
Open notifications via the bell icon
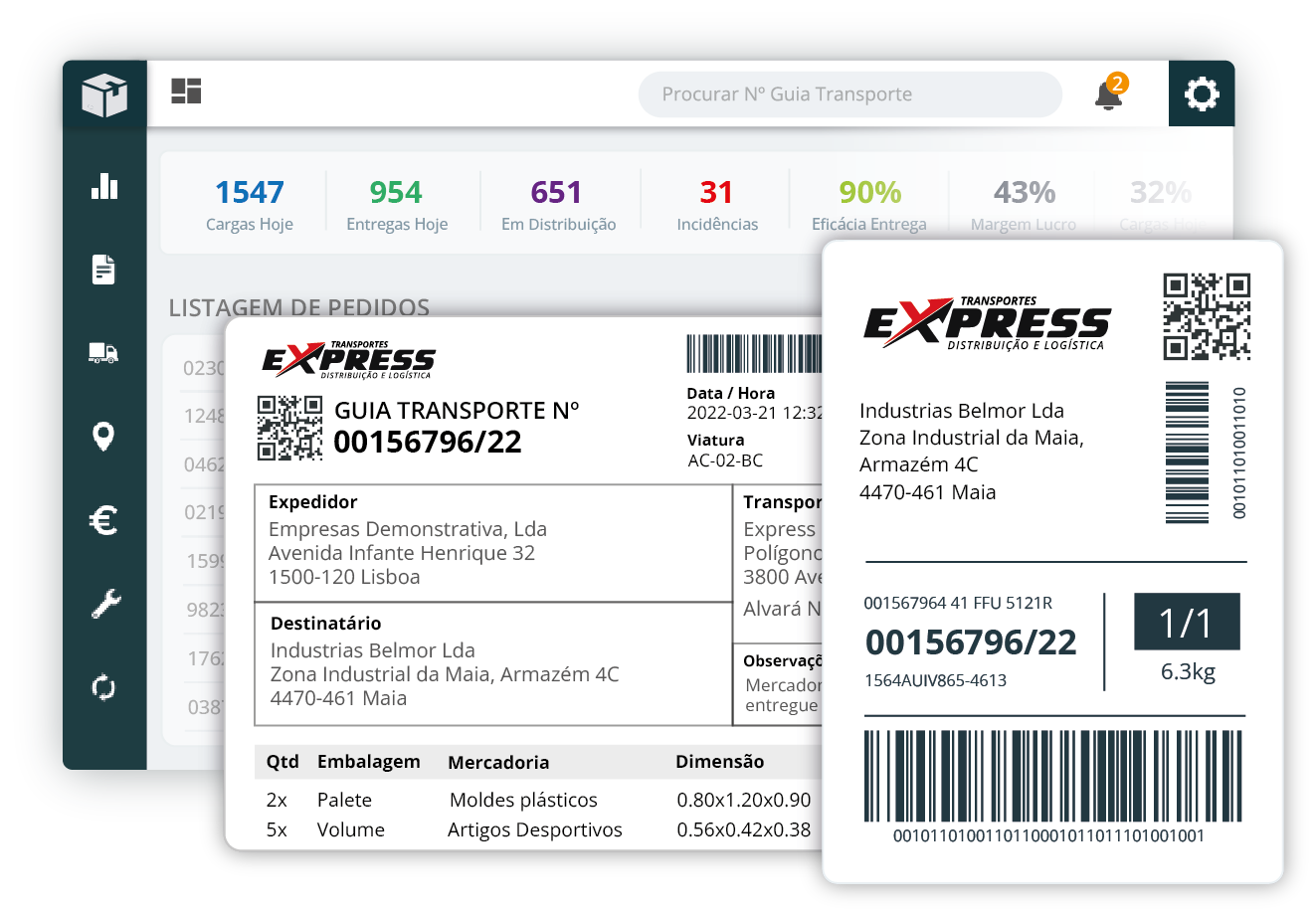click(x=1107, y=98)
